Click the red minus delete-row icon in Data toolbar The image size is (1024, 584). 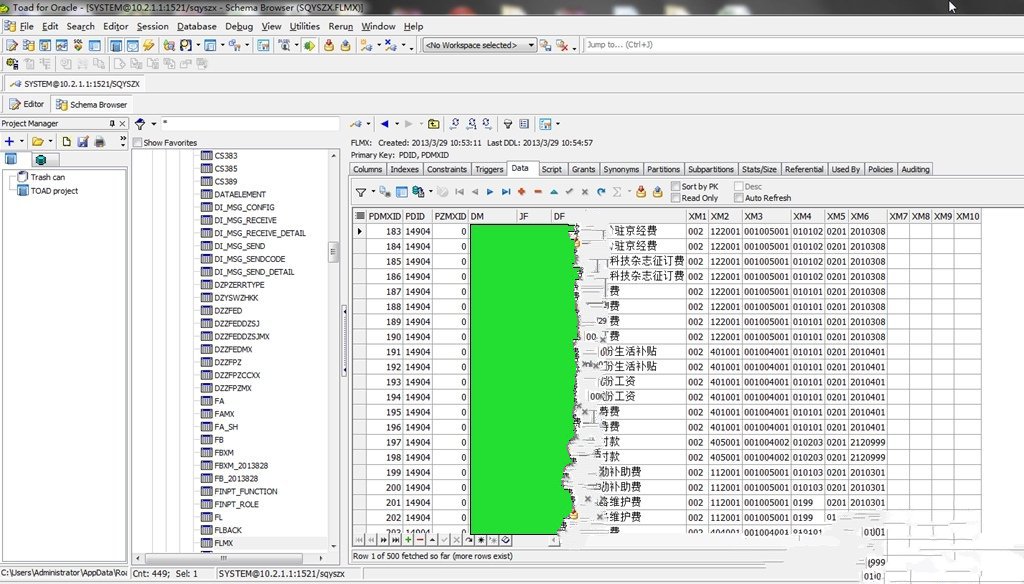click(x=538, y=192)
